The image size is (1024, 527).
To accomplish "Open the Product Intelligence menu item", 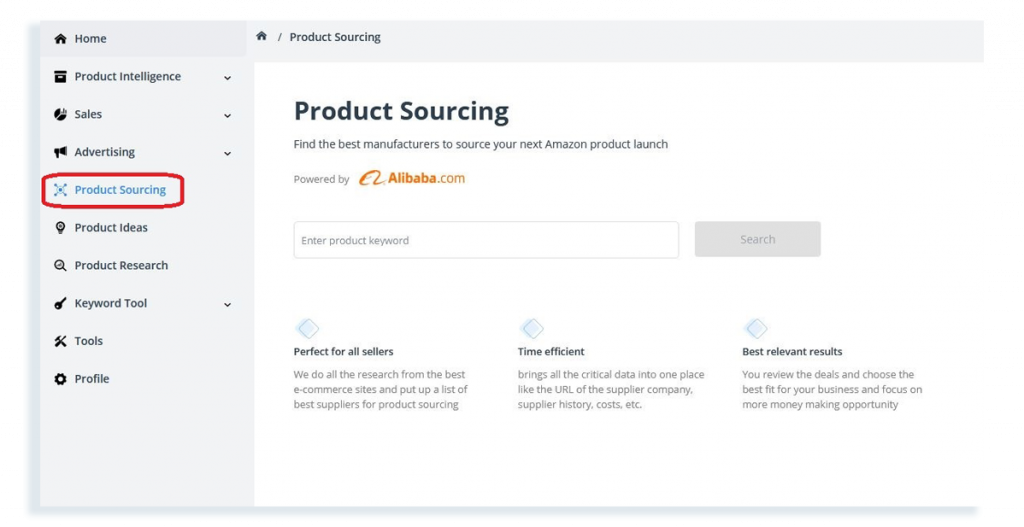I will point(127,76).
